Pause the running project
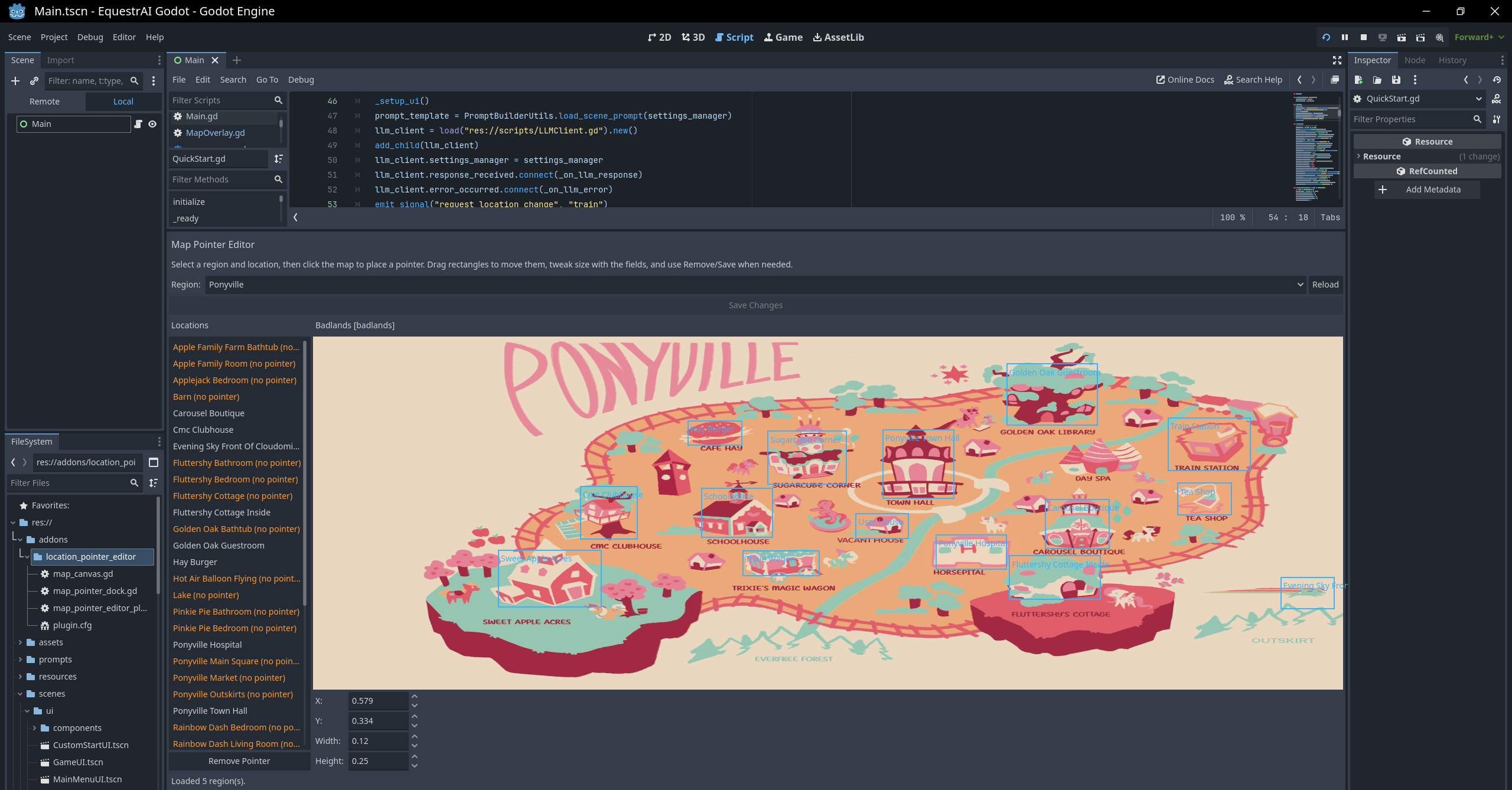 [x=1345, y=37]
